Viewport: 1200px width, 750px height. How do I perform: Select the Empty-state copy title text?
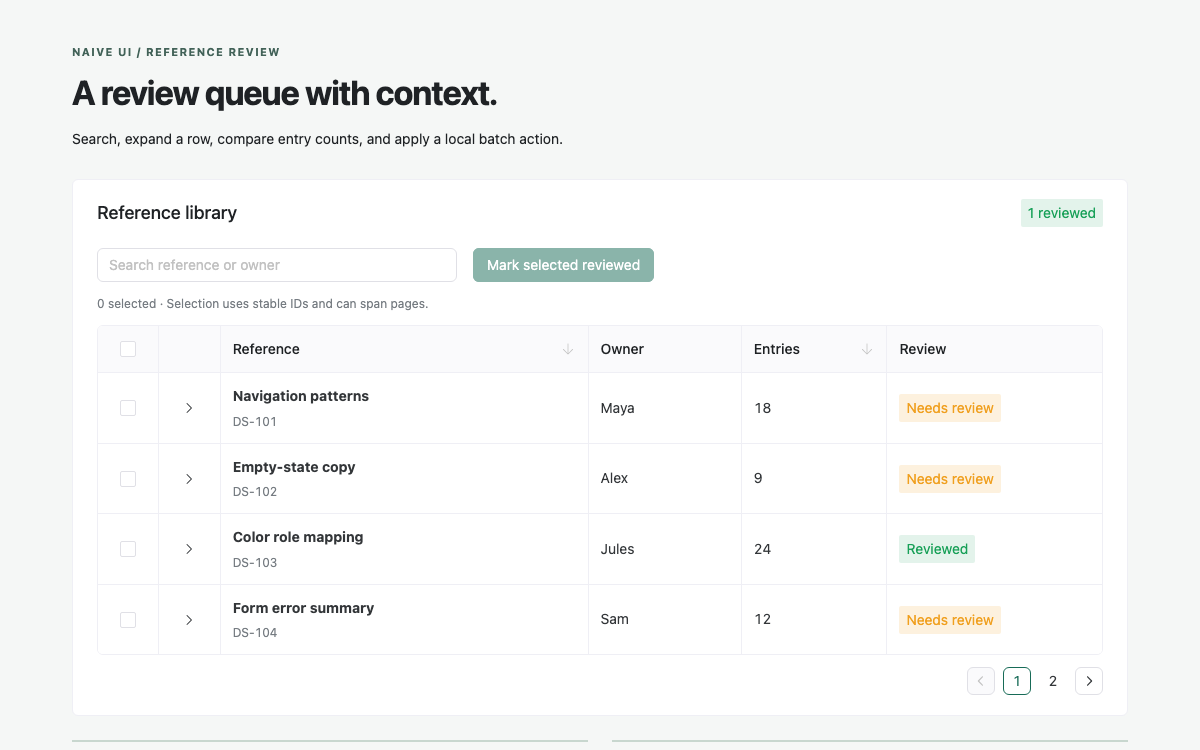coord(294,467)
